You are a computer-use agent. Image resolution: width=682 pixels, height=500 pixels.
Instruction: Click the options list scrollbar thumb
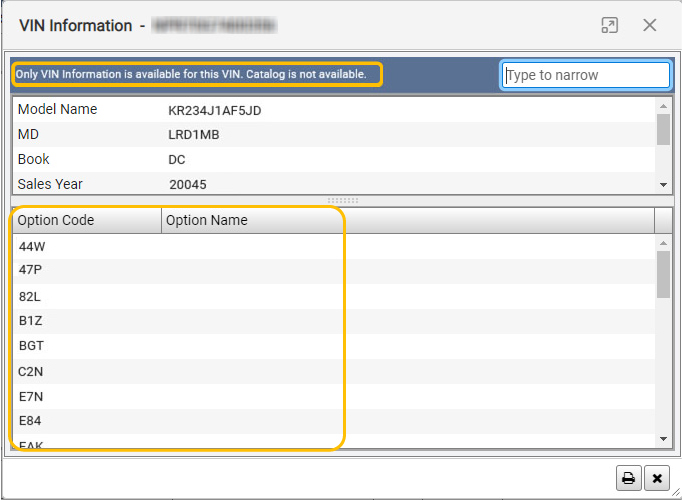(x=664, y=273)
